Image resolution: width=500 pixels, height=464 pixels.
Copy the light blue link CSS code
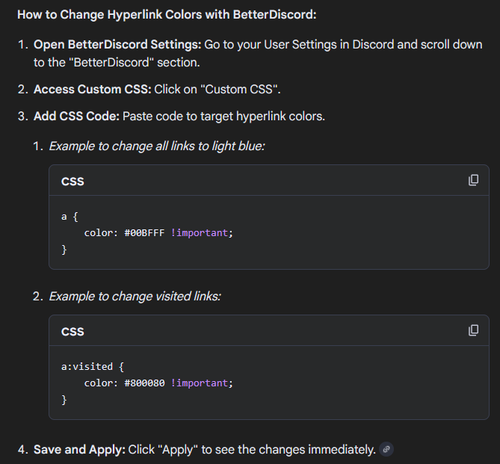[473, 180]
